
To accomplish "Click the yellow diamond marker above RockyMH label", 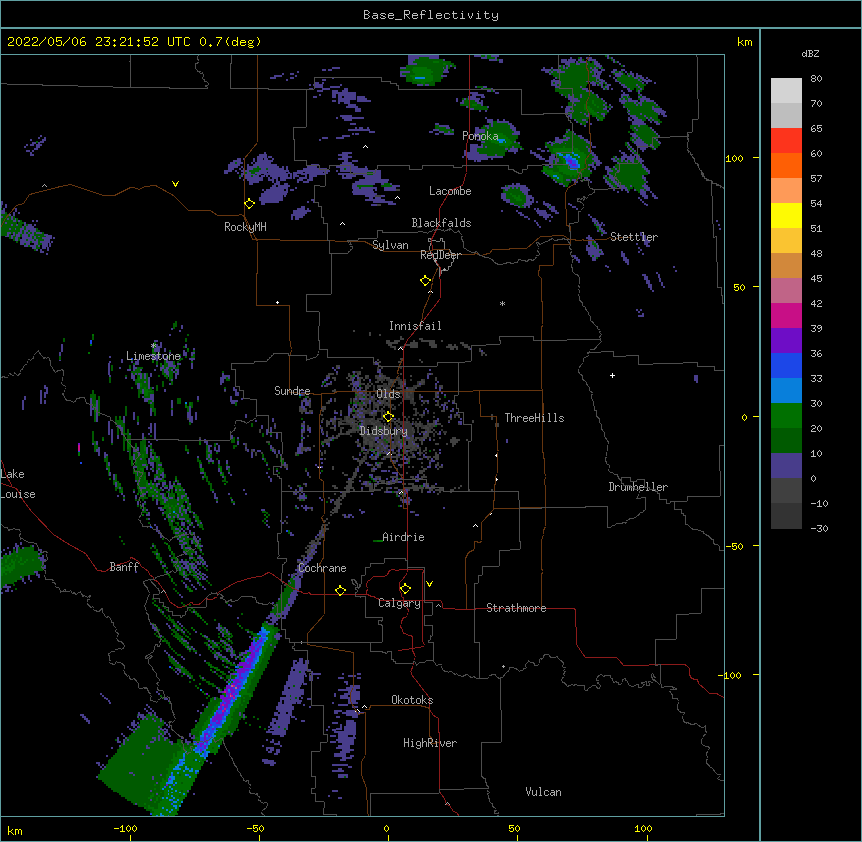I will 249,204.
